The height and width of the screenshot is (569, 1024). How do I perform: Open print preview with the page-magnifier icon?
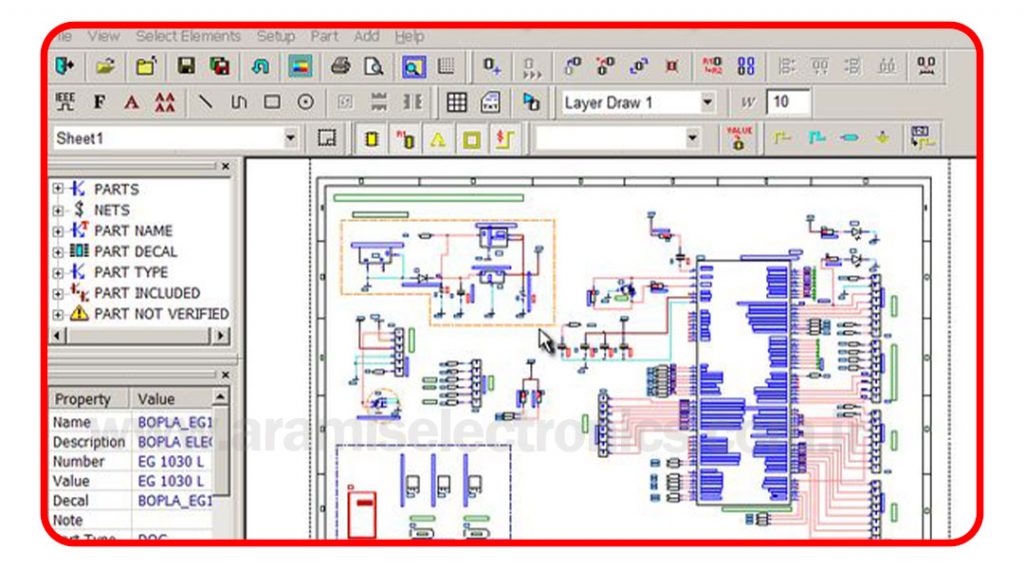[x=374, y=66]
